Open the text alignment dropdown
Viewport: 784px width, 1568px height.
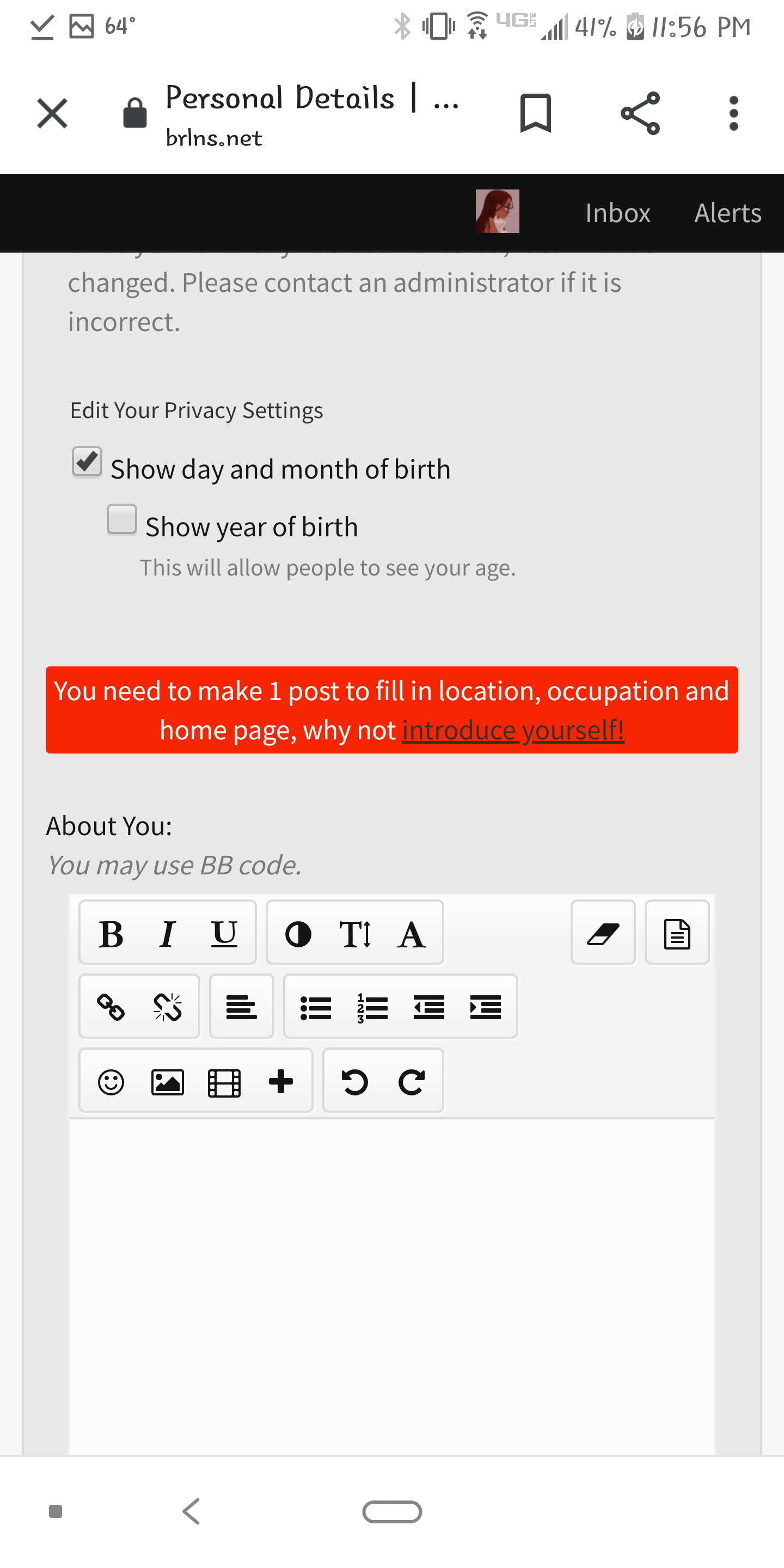pos(241,1007)
